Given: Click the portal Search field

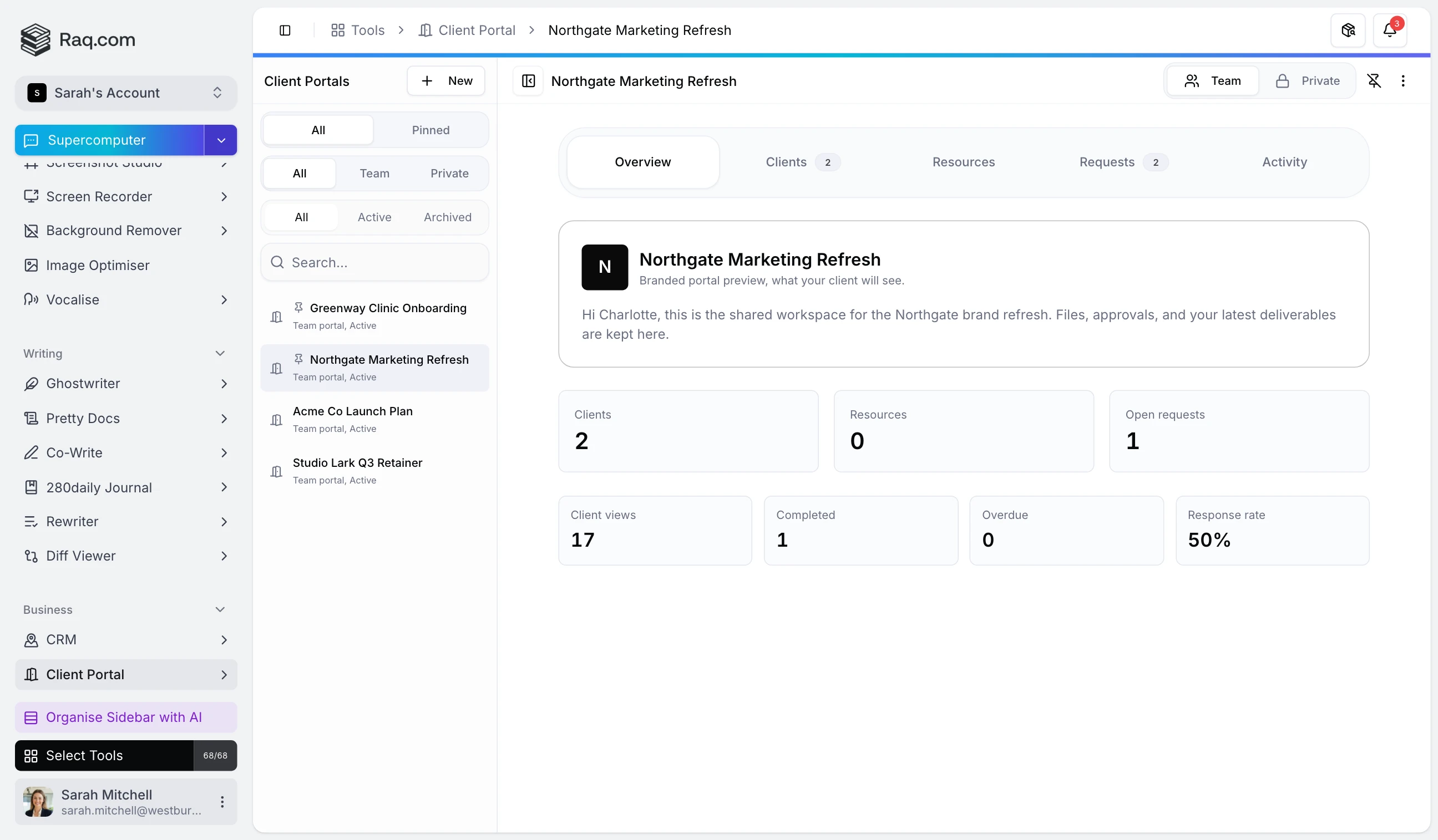Looking at the screenshot, I should tap(374, 263).
